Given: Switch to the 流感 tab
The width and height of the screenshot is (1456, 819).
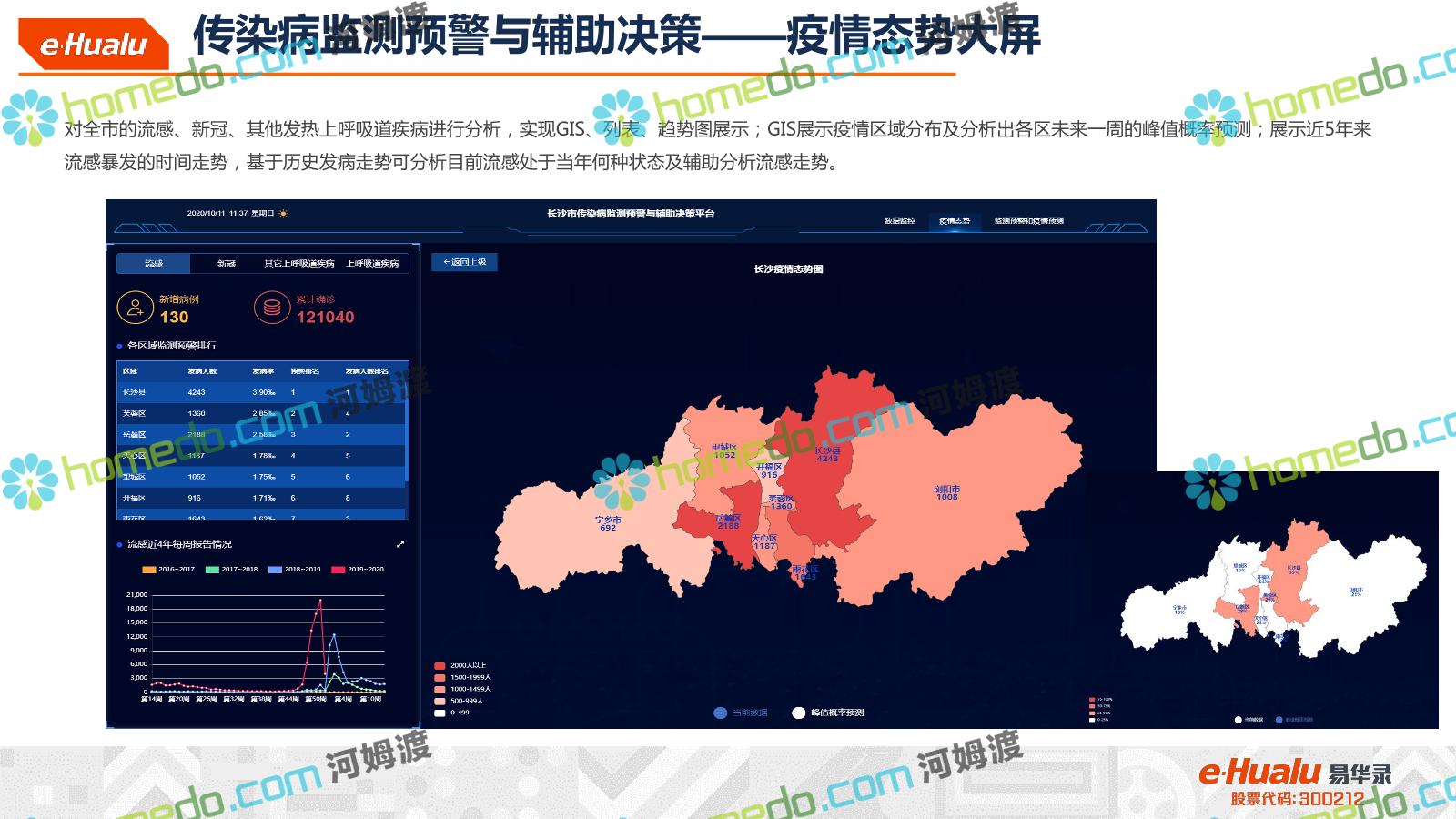Looking at the screenshot, I should (x=154, y=264).
